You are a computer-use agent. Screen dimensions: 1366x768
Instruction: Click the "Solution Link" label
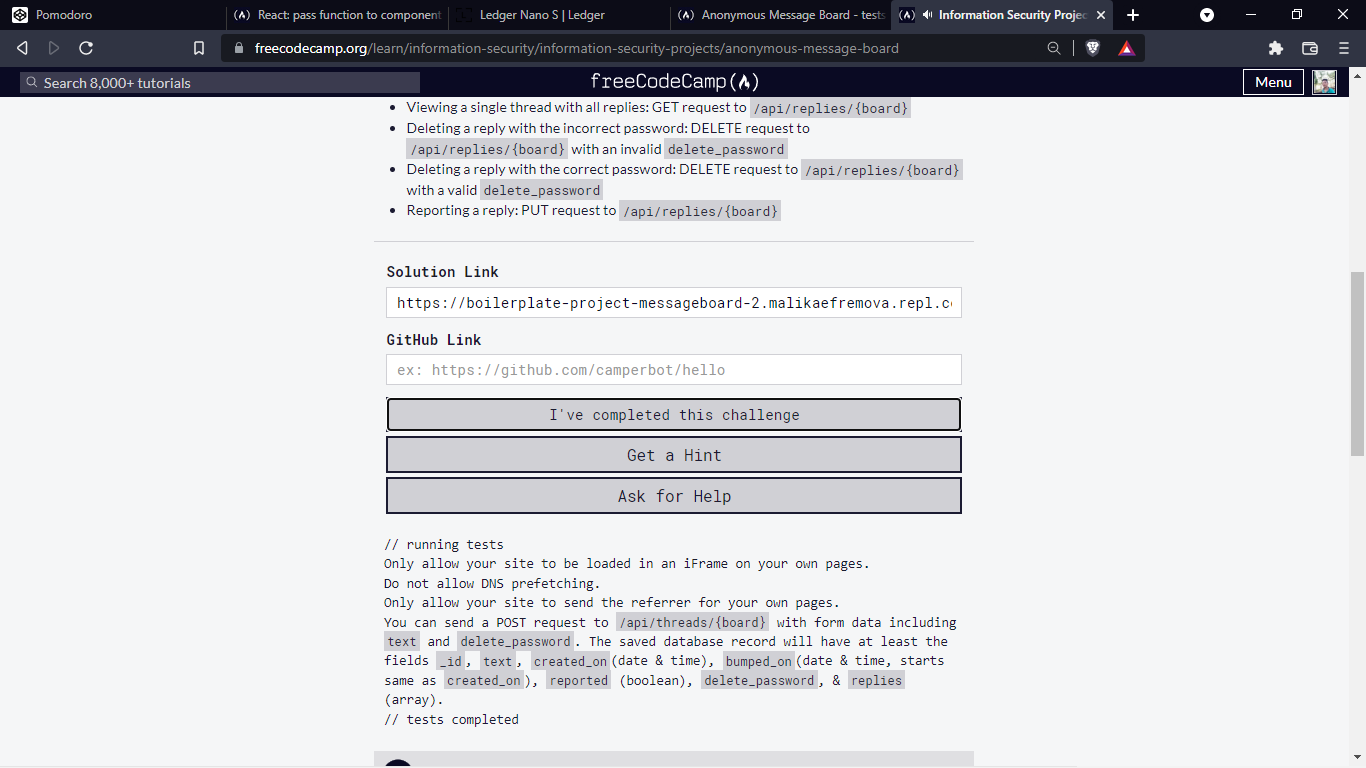tap(442, 272)
